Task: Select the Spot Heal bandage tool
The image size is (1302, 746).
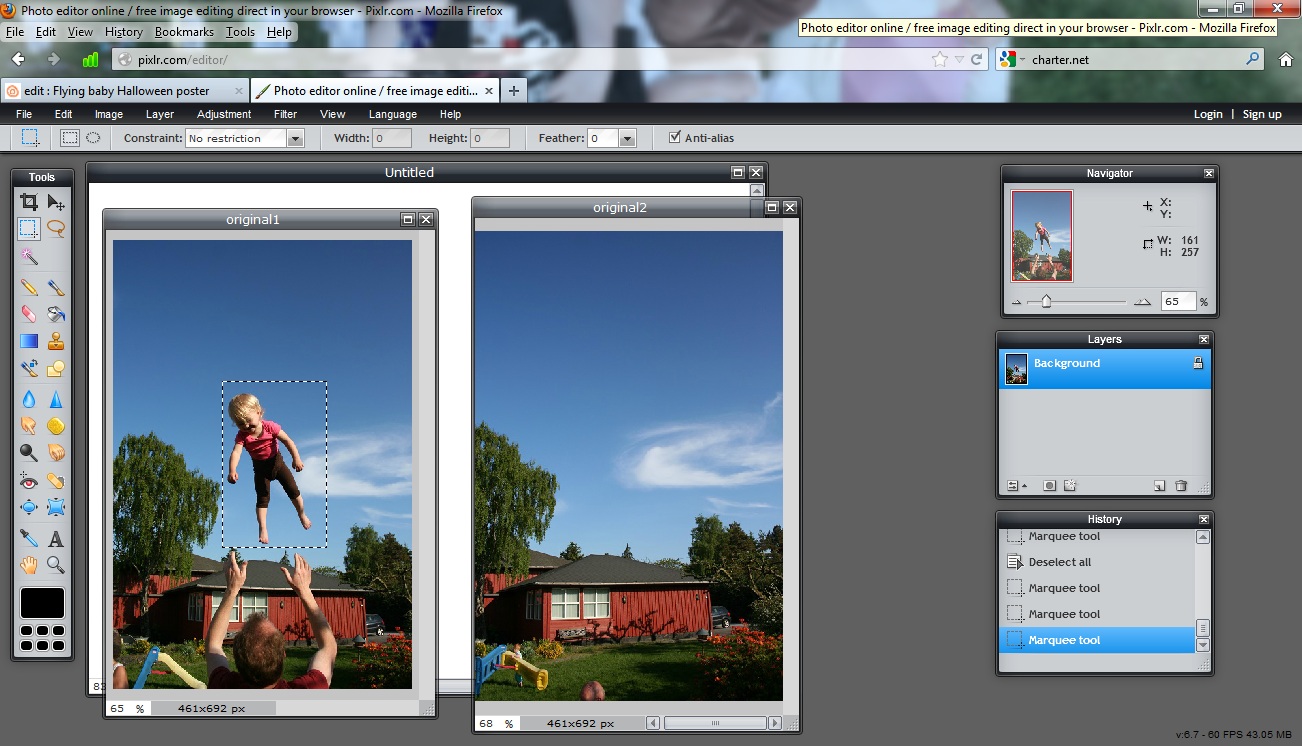Action: [x=56, y=481]
